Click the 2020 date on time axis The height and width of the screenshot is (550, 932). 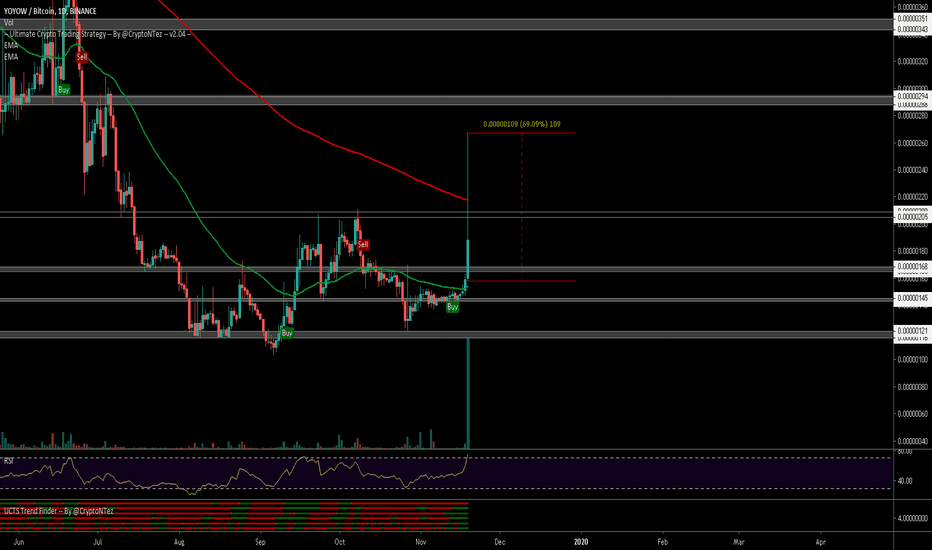coord(581,542)
